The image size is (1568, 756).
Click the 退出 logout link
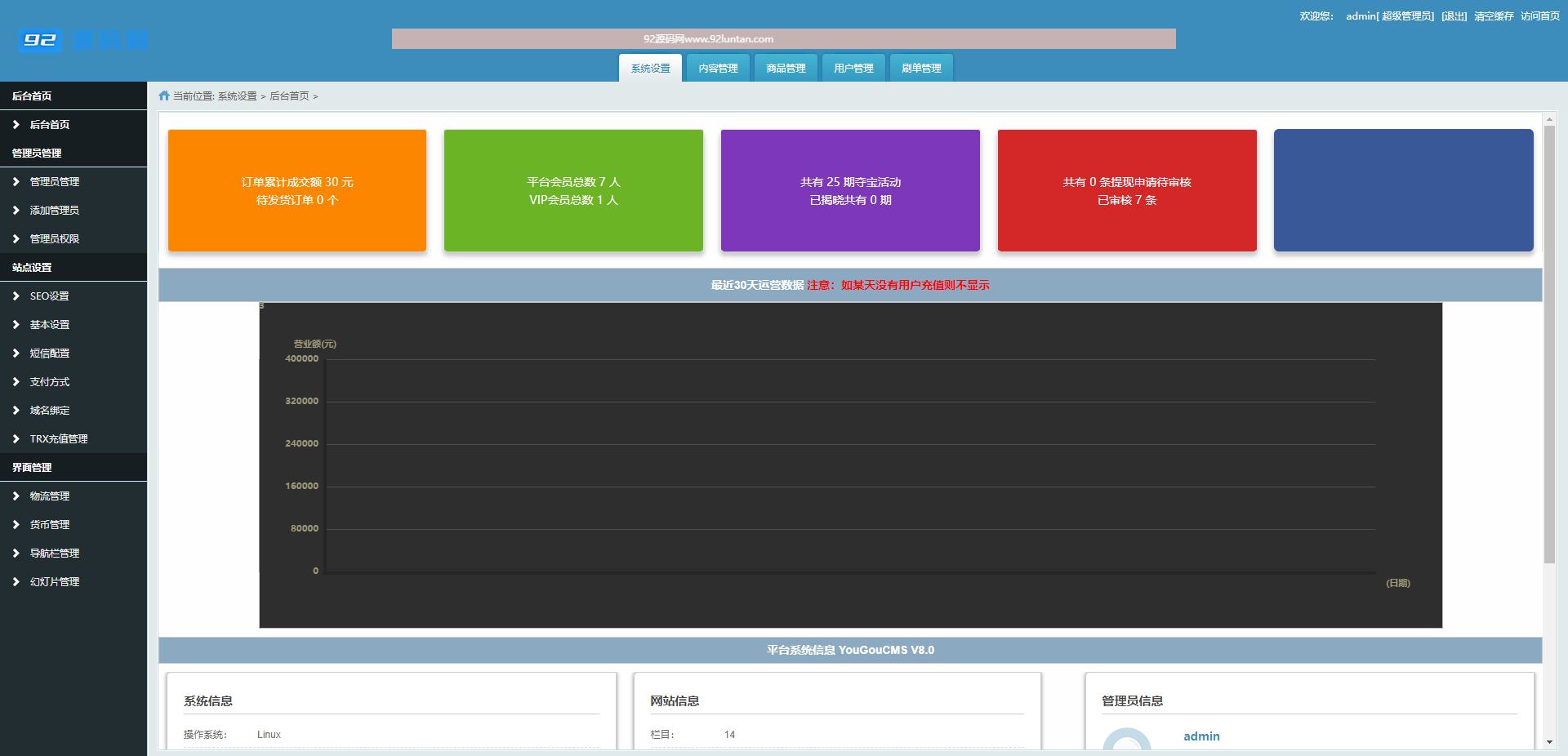1454,16
